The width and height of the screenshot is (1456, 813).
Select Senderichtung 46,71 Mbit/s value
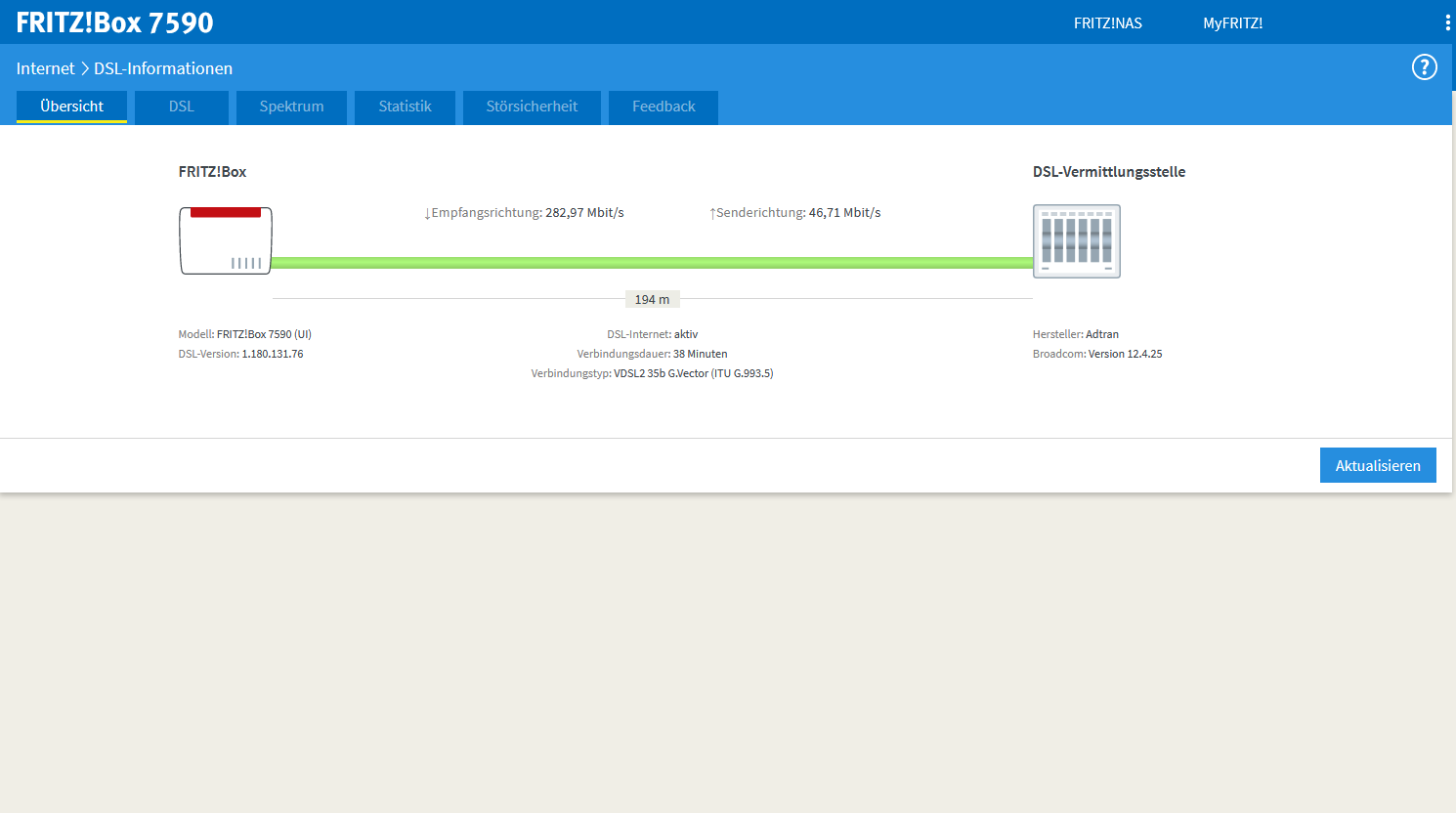(x=794, y=212)
